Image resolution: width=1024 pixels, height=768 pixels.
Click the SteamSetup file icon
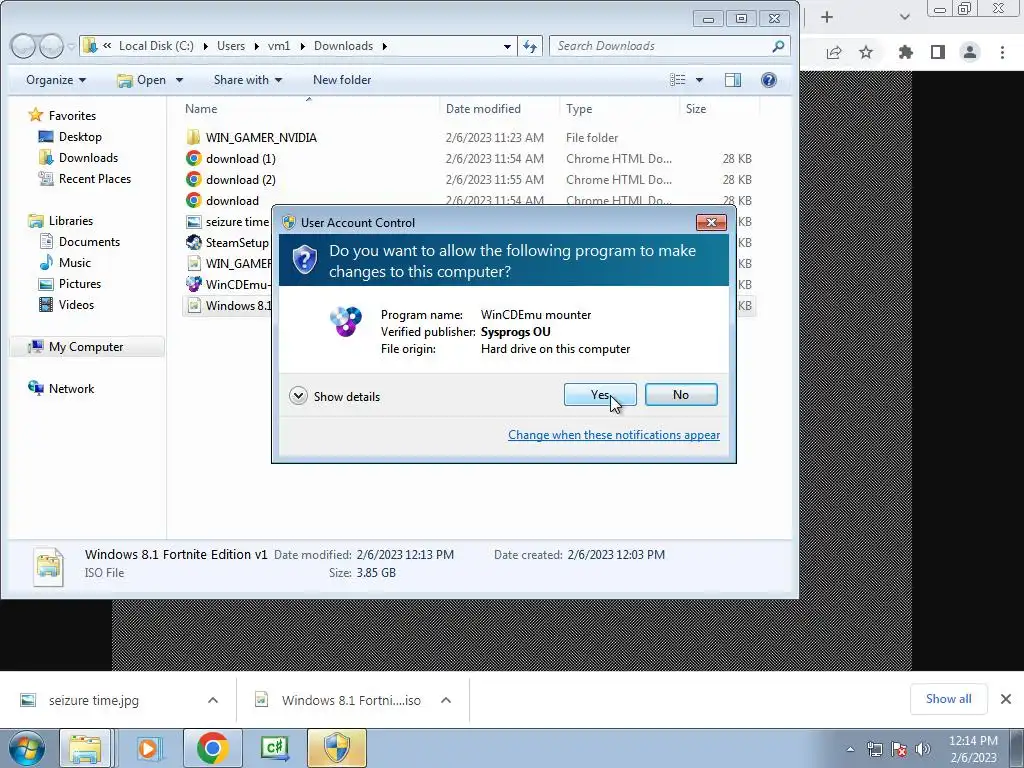[x=193, y=242]
